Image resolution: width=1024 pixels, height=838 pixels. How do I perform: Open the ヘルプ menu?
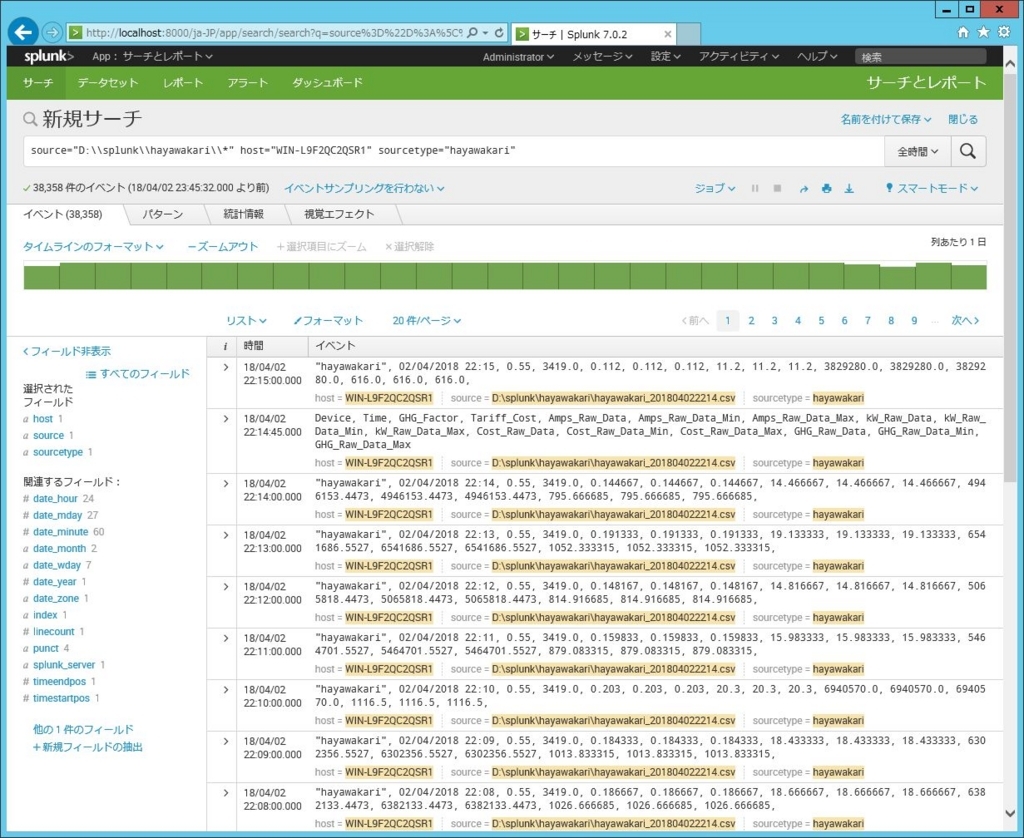(817, 57)
